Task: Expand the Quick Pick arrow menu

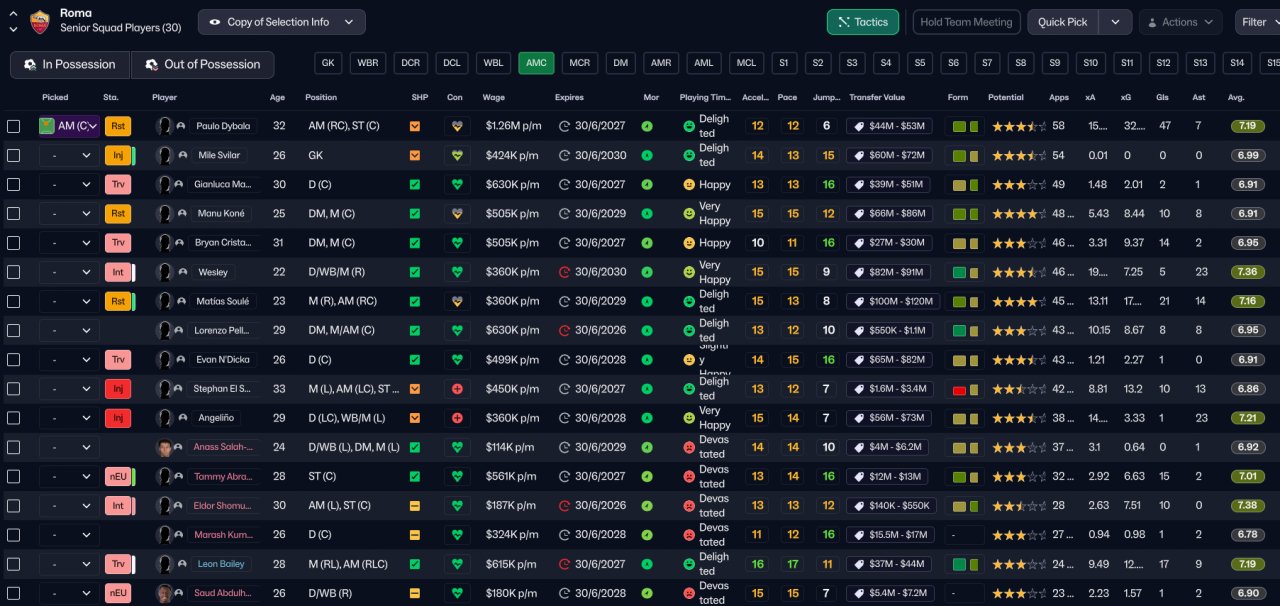Action: [x=1115, y=22]
